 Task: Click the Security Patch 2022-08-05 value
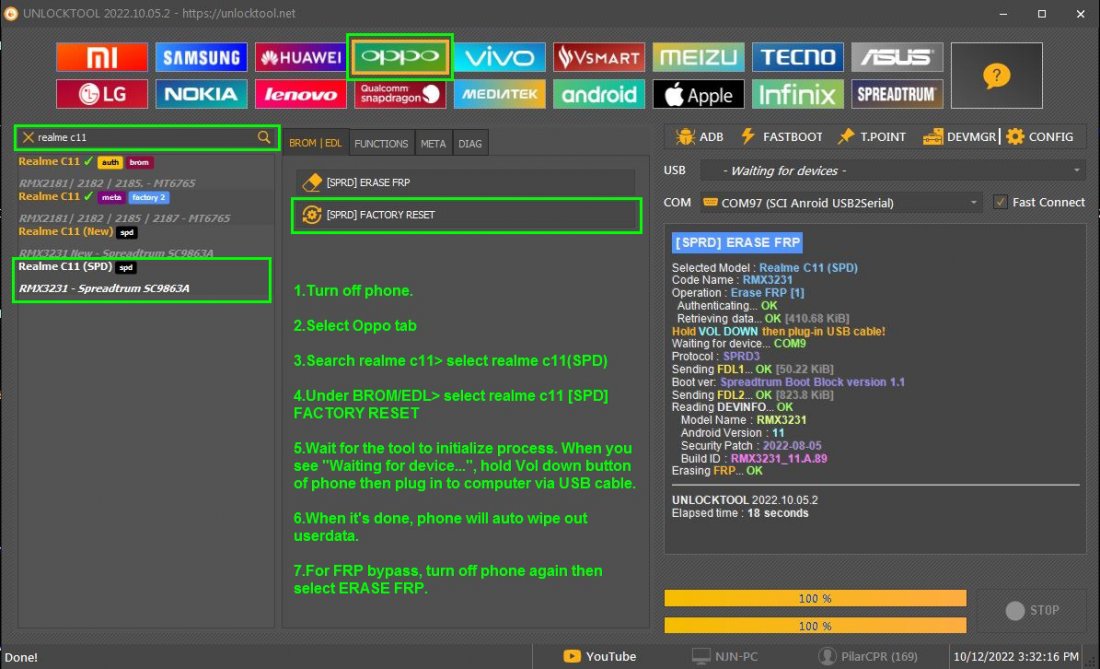coord(792,445)
